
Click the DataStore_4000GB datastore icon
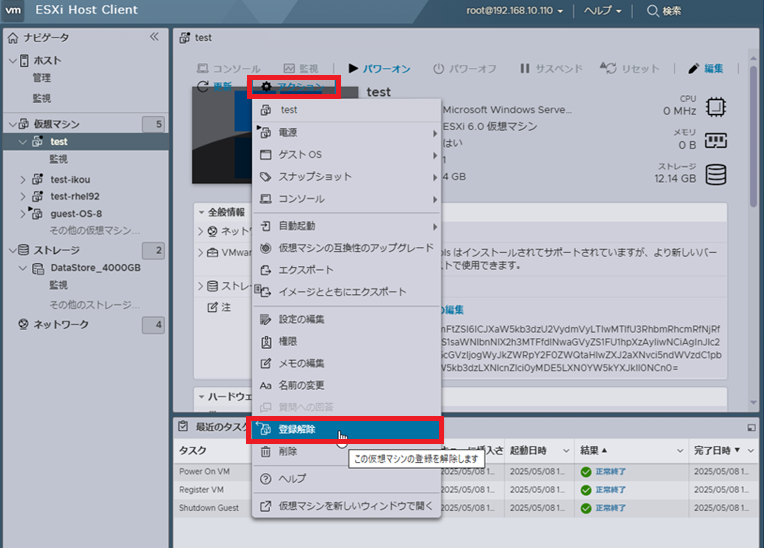(x=38, y=268)
